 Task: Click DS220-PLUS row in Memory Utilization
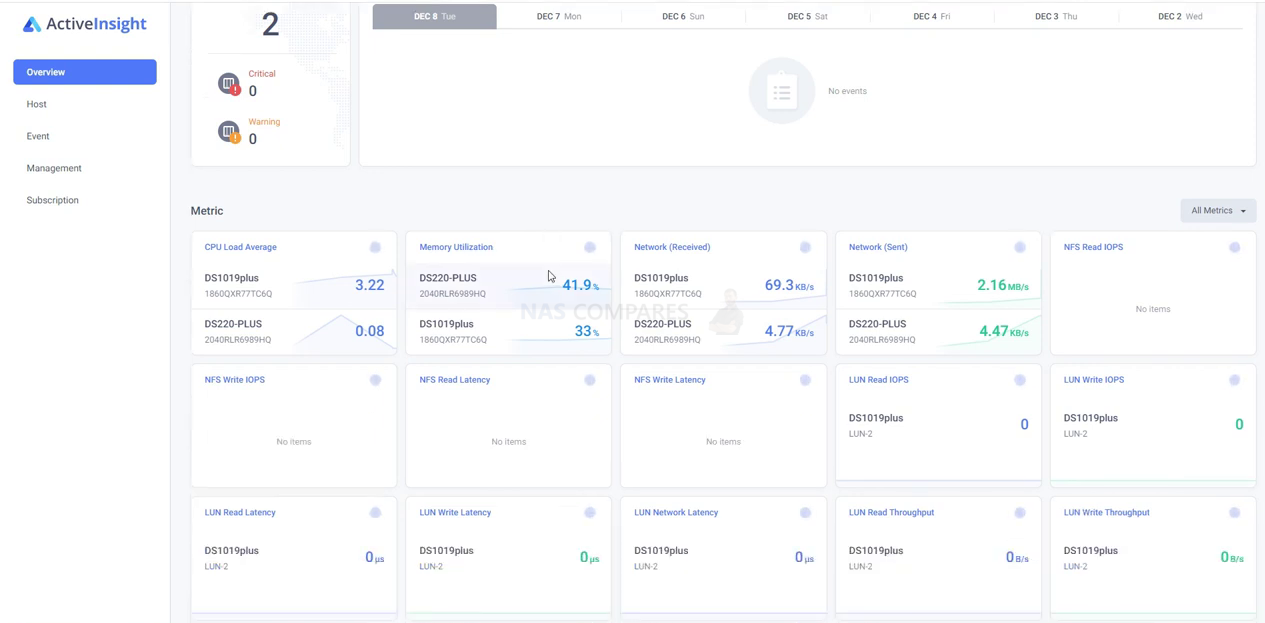[x=509, y=285]
